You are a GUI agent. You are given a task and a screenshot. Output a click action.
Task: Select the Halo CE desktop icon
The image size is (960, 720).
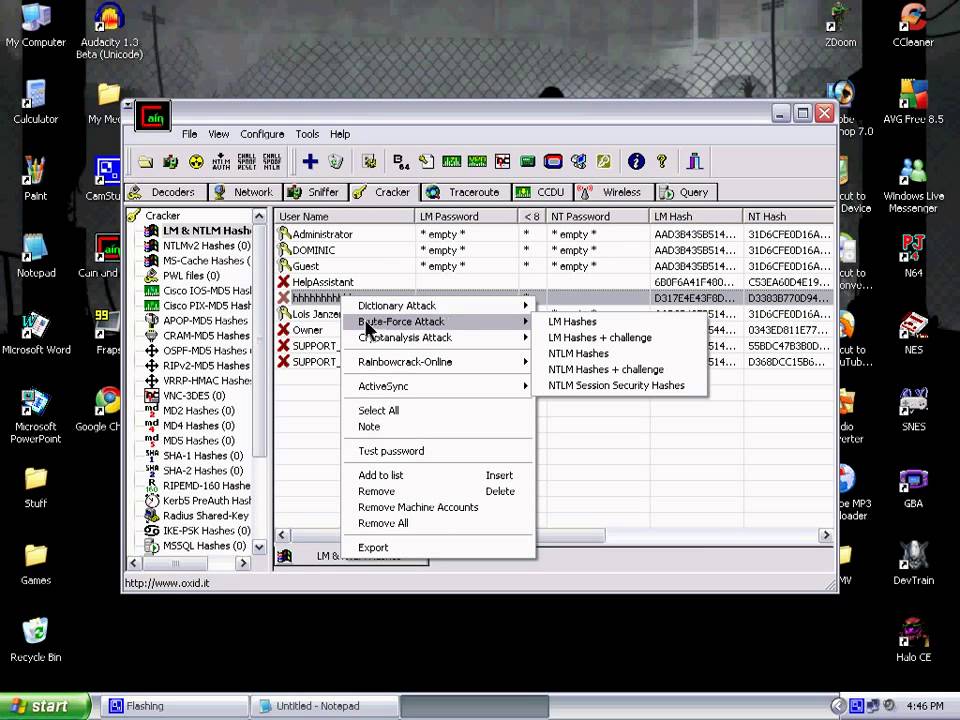coord(913,640)
